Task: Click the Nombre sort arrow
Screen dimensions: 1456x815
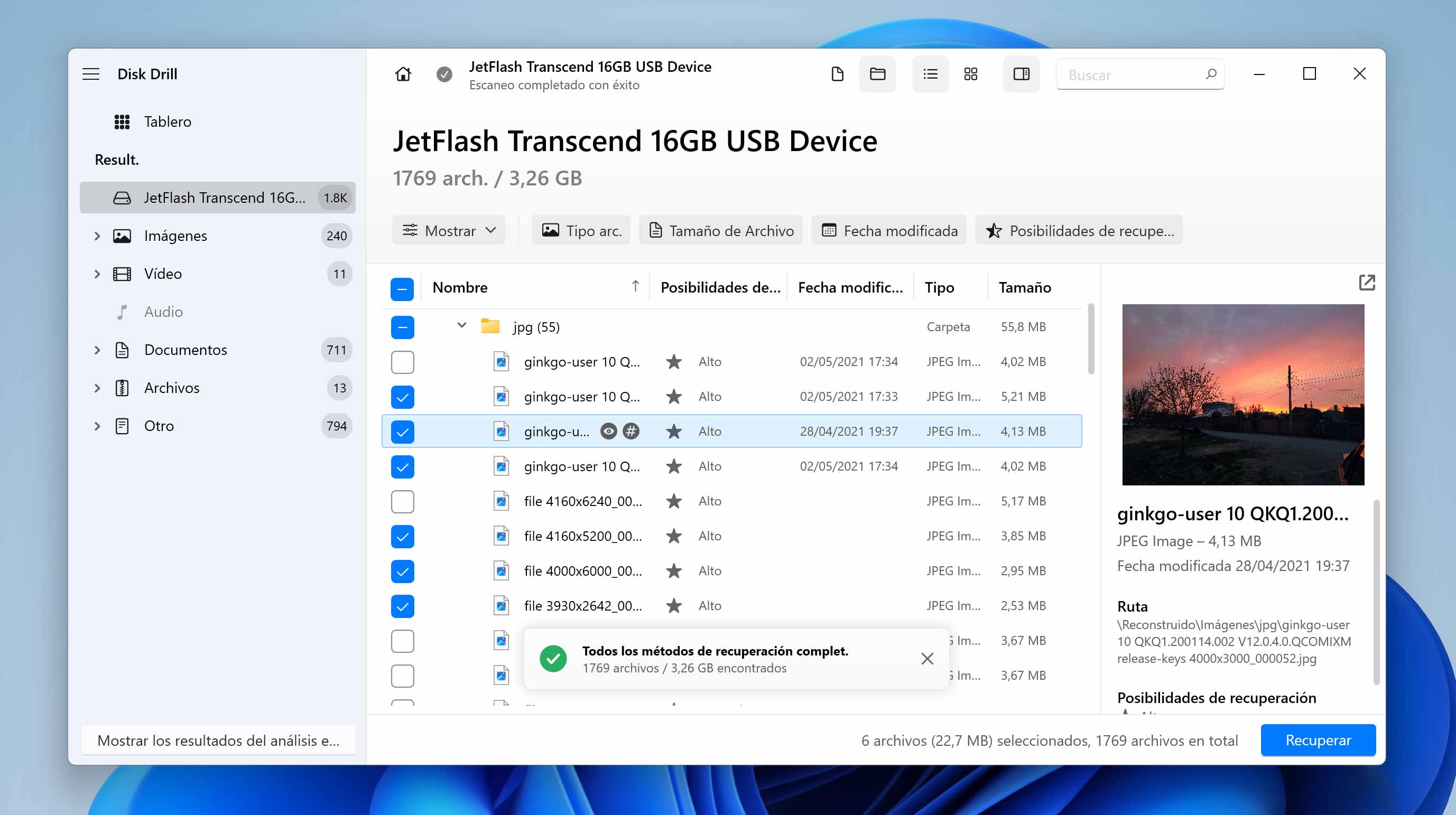Action: (635, 286)
